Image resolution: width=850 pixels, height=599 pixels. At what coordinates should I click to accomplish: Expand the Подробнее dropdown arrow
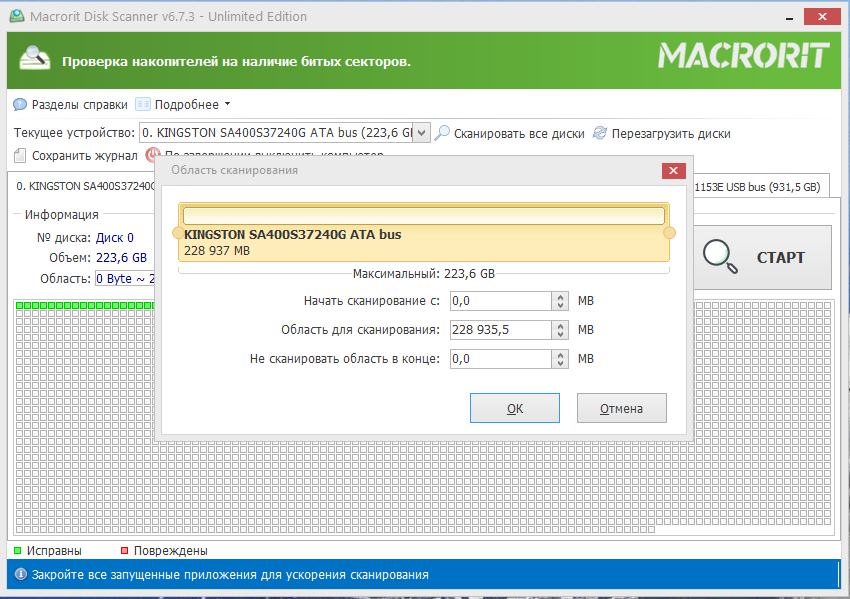point(228,104)
